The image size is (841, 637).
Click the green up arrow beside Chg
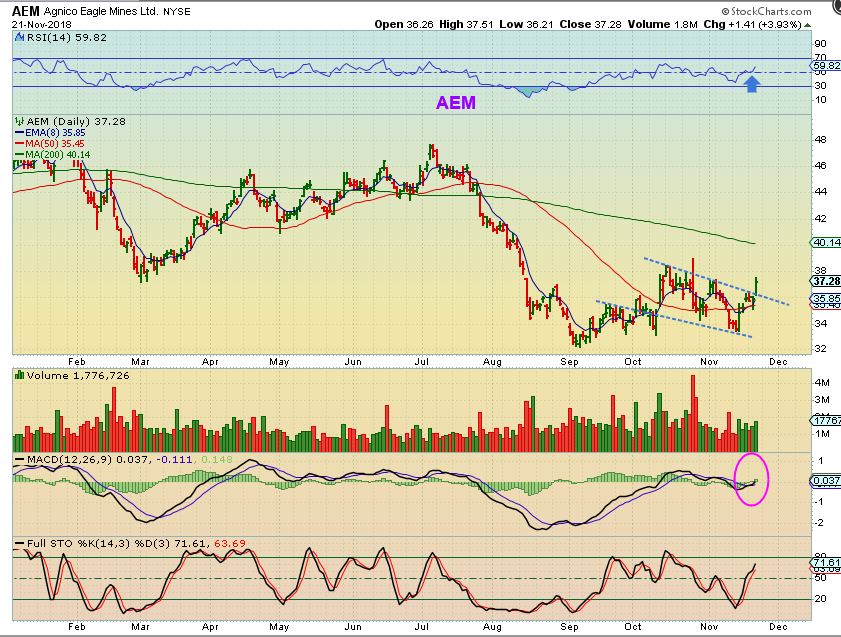point(807,25)
